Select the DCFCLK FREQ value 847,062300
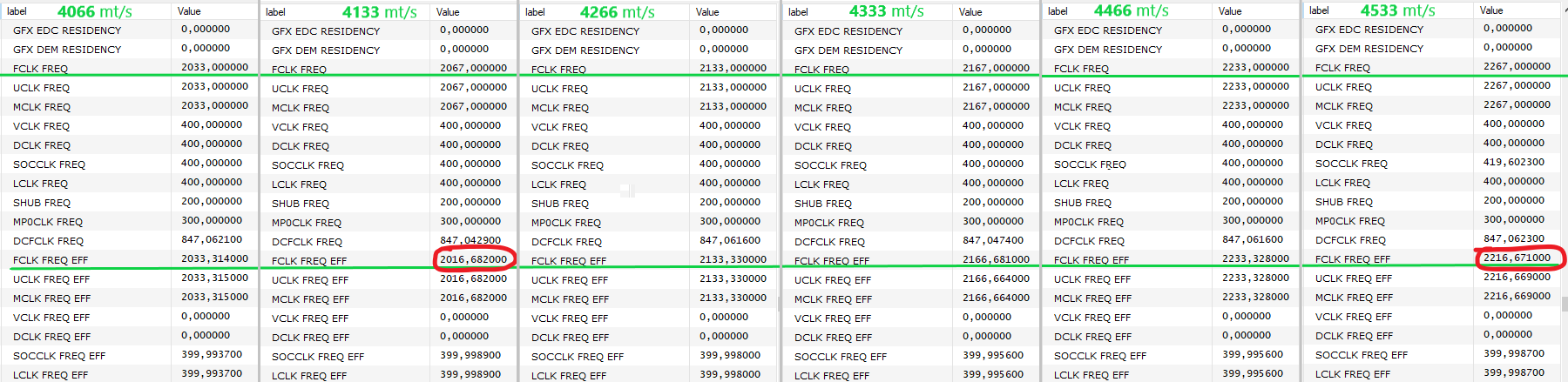This screenshot has height=382, width=1568. point(1514,238)
